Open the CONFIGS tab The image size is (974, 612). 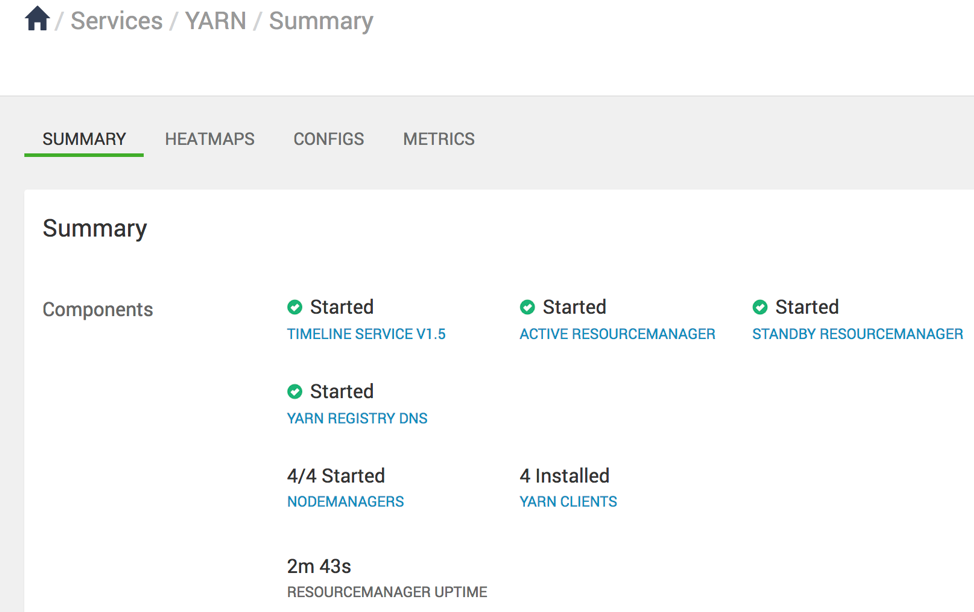coord(328,139)
